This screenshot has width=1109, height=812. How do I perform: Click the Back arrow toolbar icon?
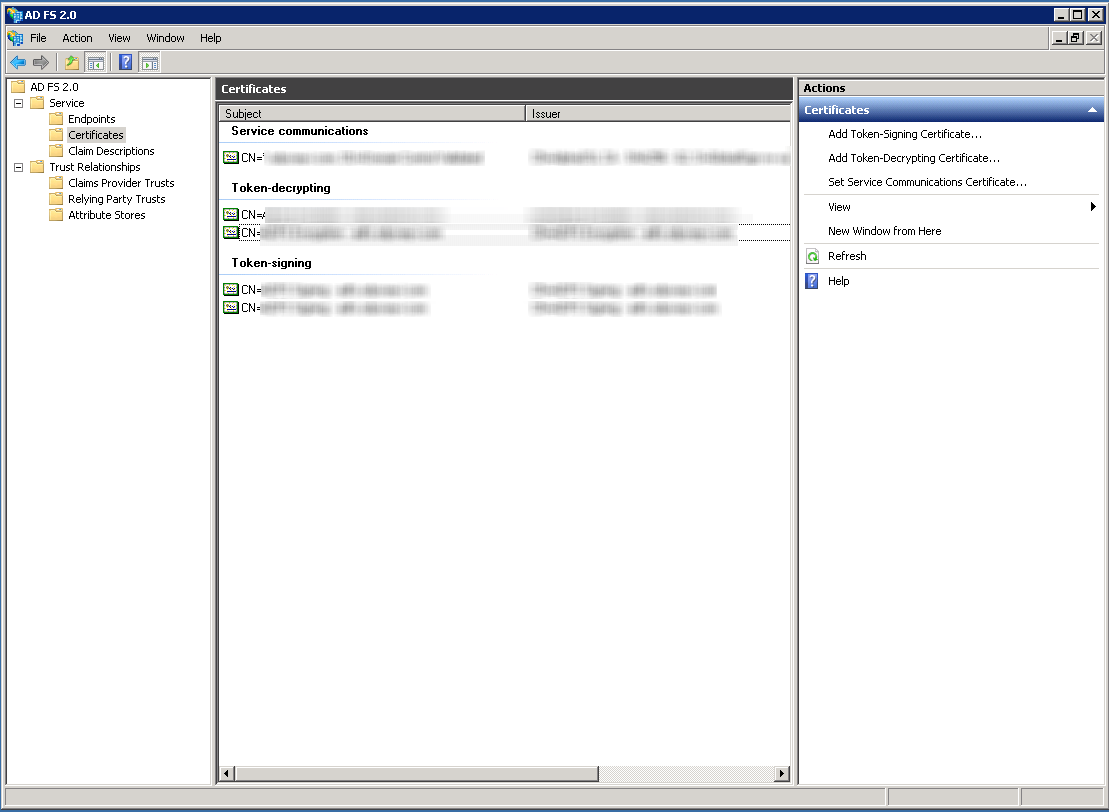pyautogui.click(x=18, y=62)
